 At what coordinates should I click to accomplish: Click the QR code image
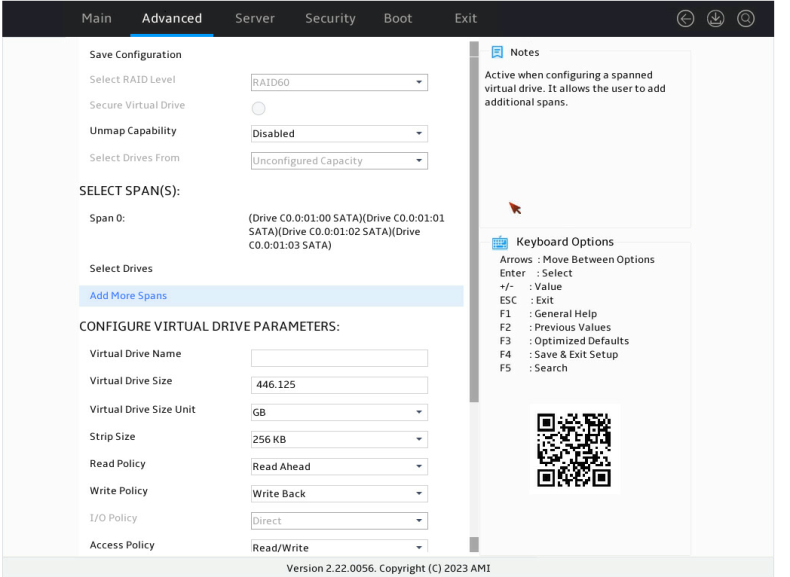[x=574, y=450]
